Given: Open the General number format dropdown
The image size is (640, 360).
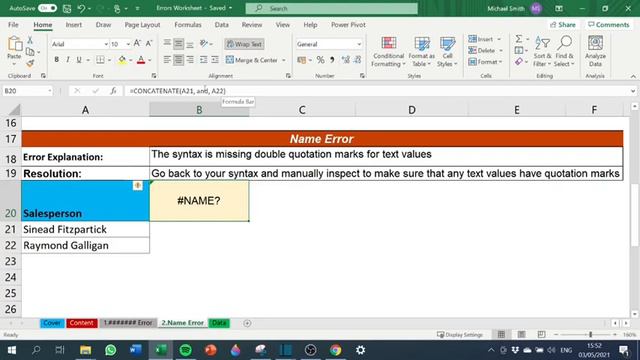Looking at the screenshot, I should pos(359,44).
